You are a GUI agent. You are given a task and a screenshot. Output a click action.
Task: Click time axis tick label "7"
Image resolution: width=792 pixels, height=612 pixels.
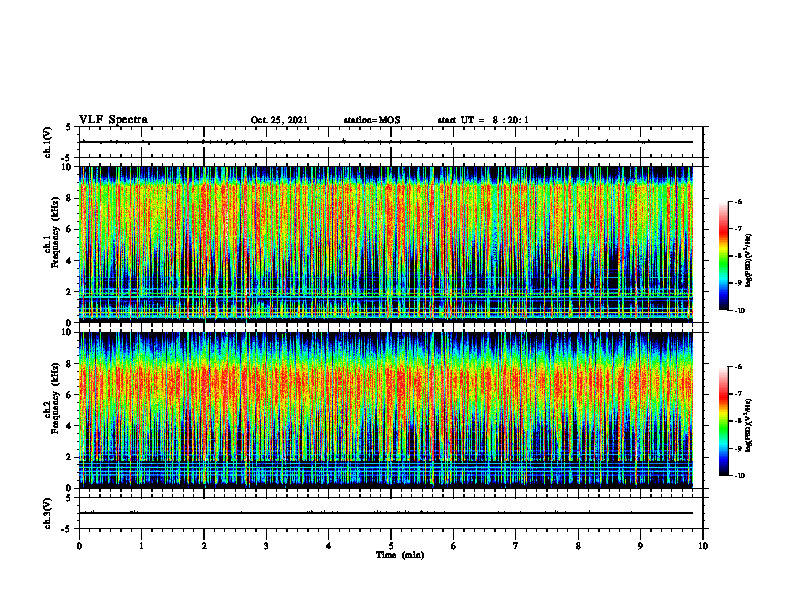tap(516, 546)
